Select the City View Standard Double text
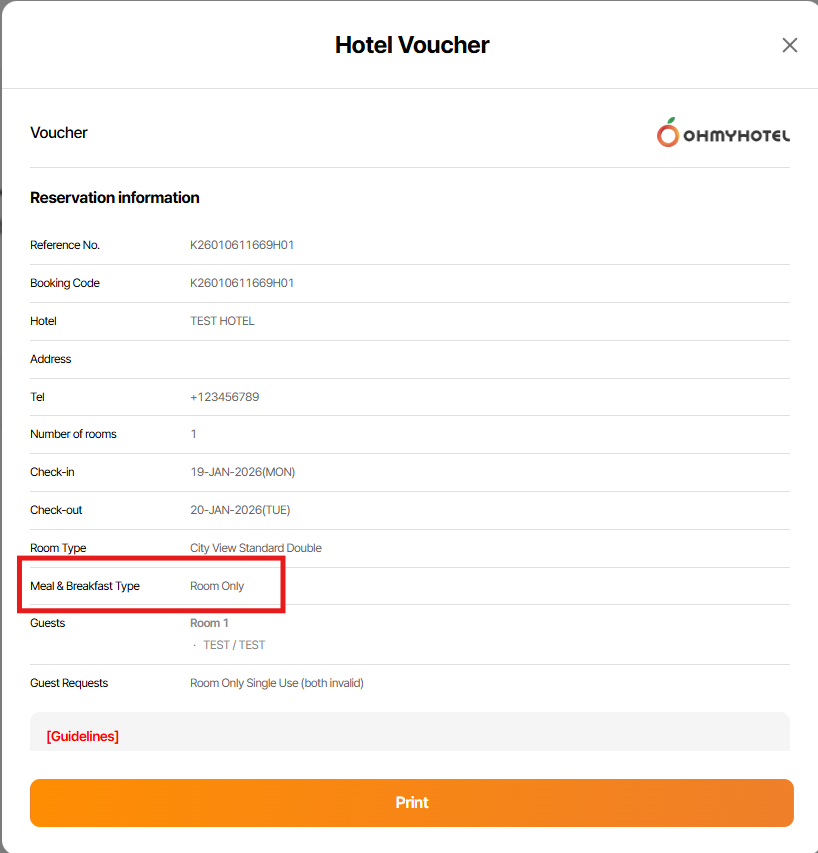Viewport: 818px width, 853px height. (256, 548)
